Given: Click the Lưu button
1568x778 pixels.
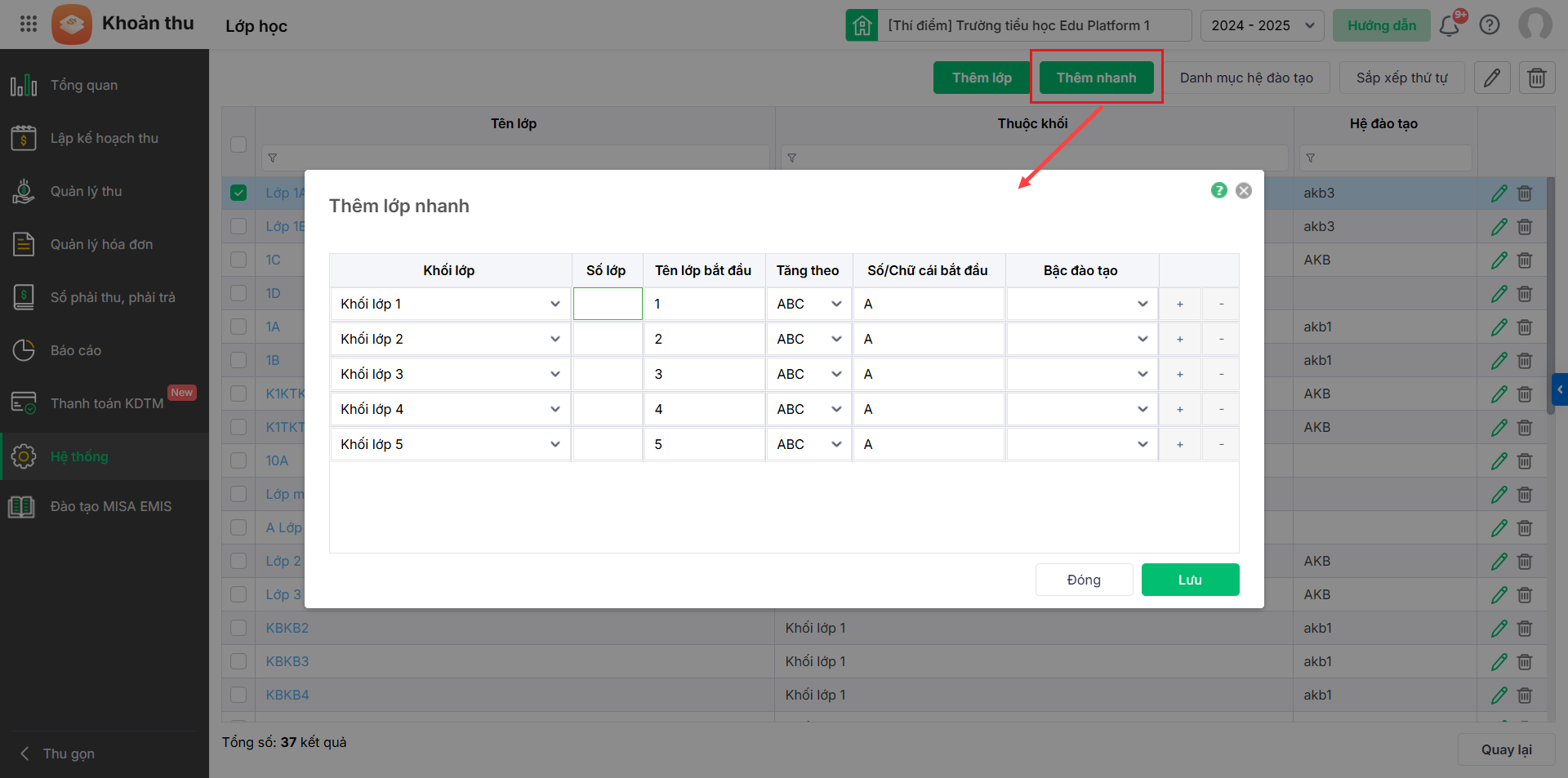Looking at the screenshot, I should (x=1190, y=580).
